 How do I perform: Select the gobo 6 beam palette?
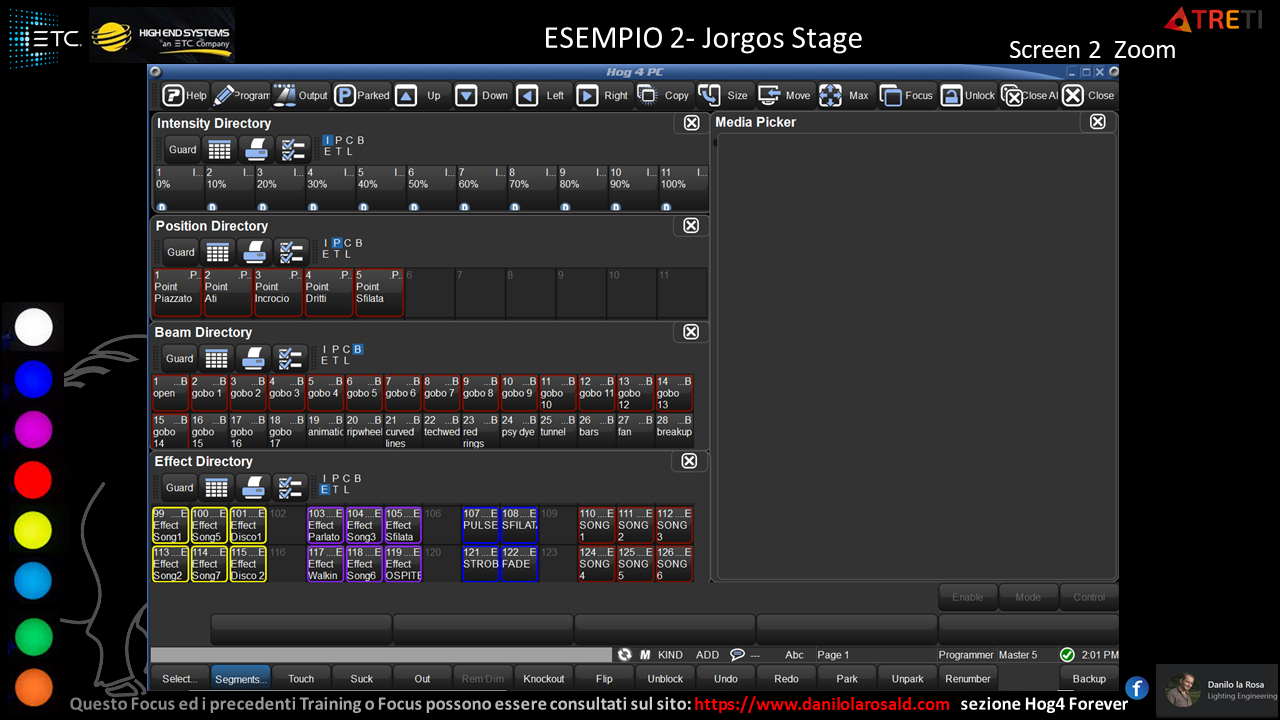(402, 393)
